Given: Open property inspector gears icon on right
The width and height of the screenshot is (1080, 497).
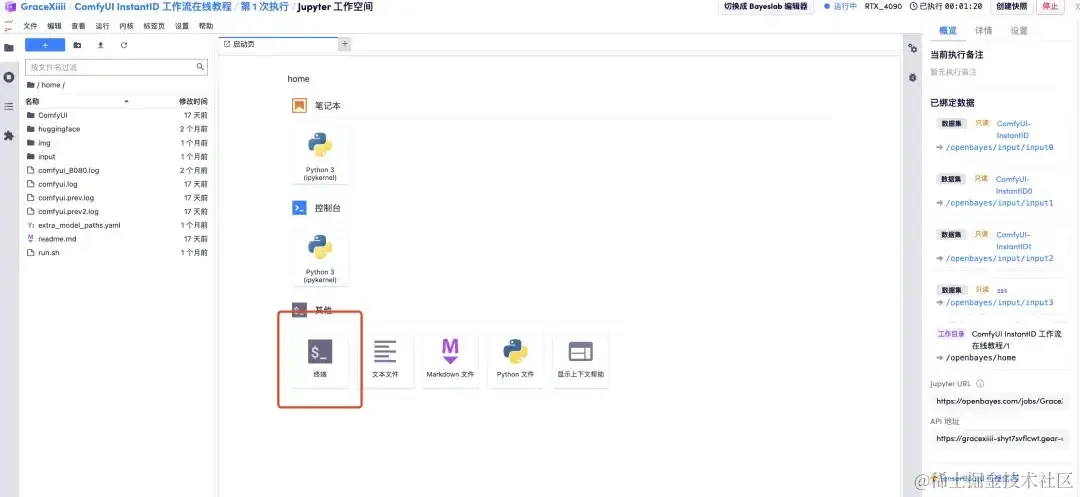Looking at the screenshot, I should (913, 48).
